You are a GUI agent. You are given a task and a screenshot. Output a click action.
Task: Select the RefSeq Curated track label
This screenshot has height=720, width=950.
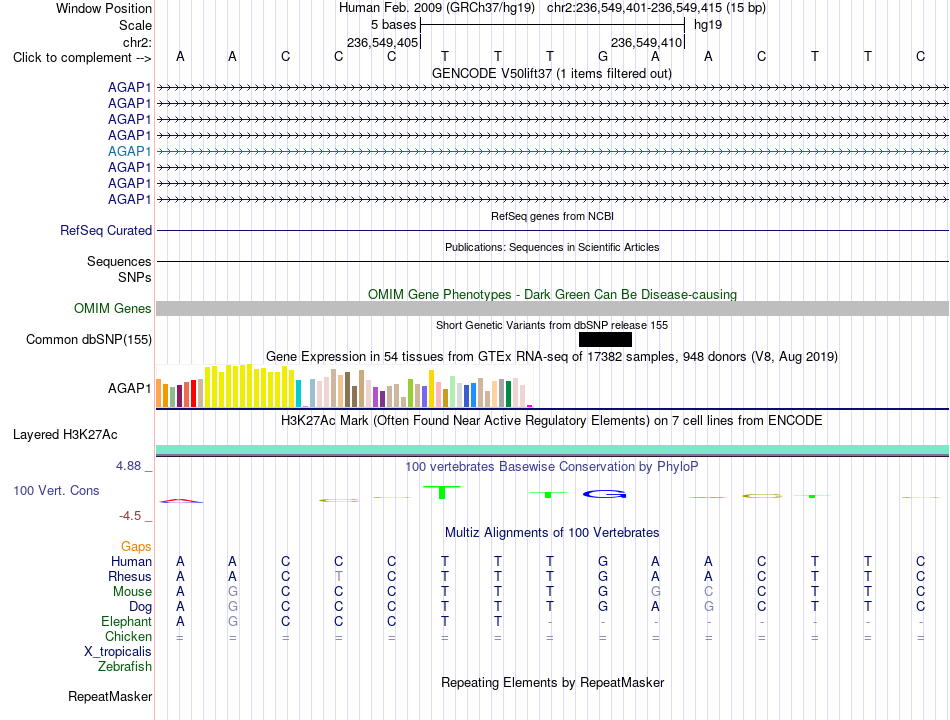click(105, 230)
